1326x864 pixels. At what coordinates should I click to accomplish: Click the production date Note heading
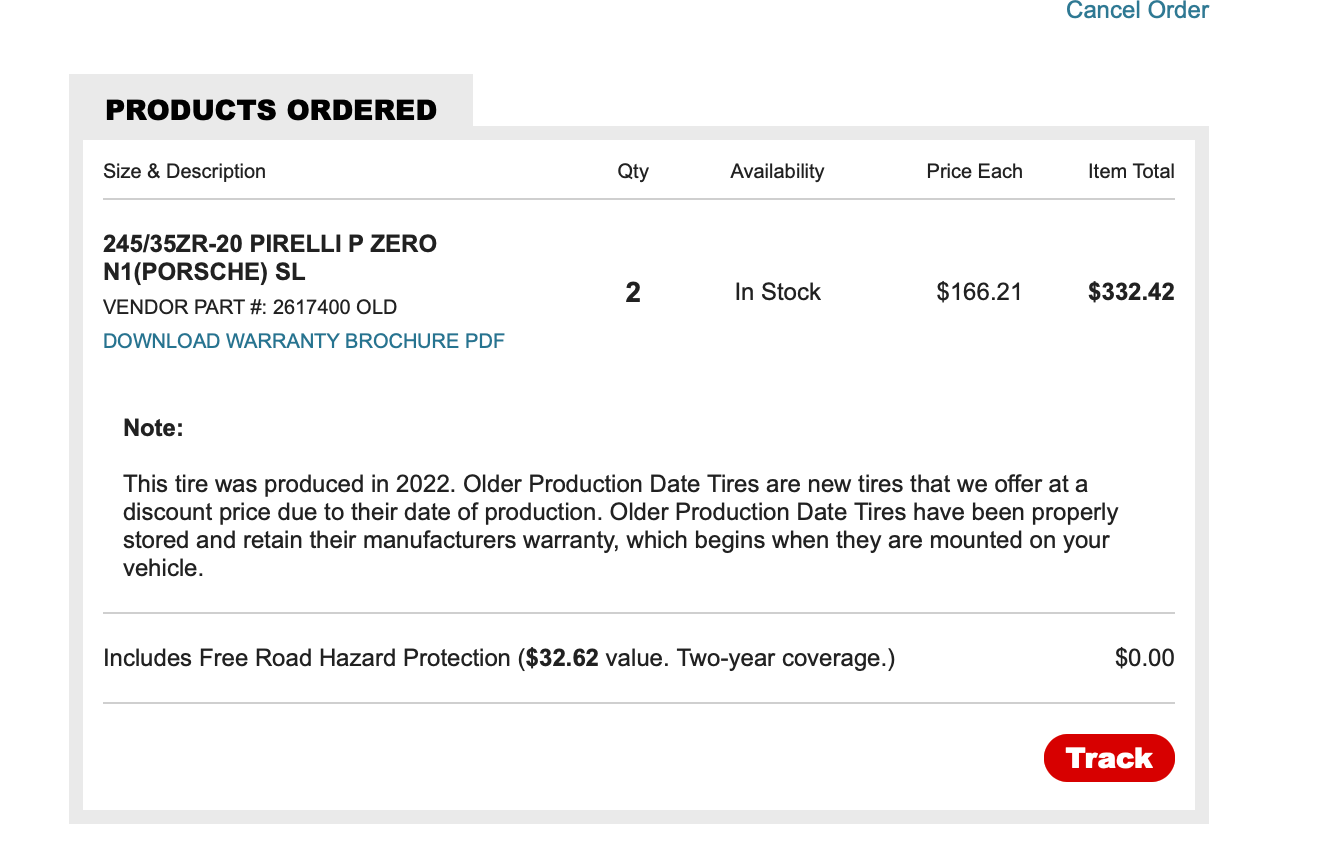coord(152,427)
